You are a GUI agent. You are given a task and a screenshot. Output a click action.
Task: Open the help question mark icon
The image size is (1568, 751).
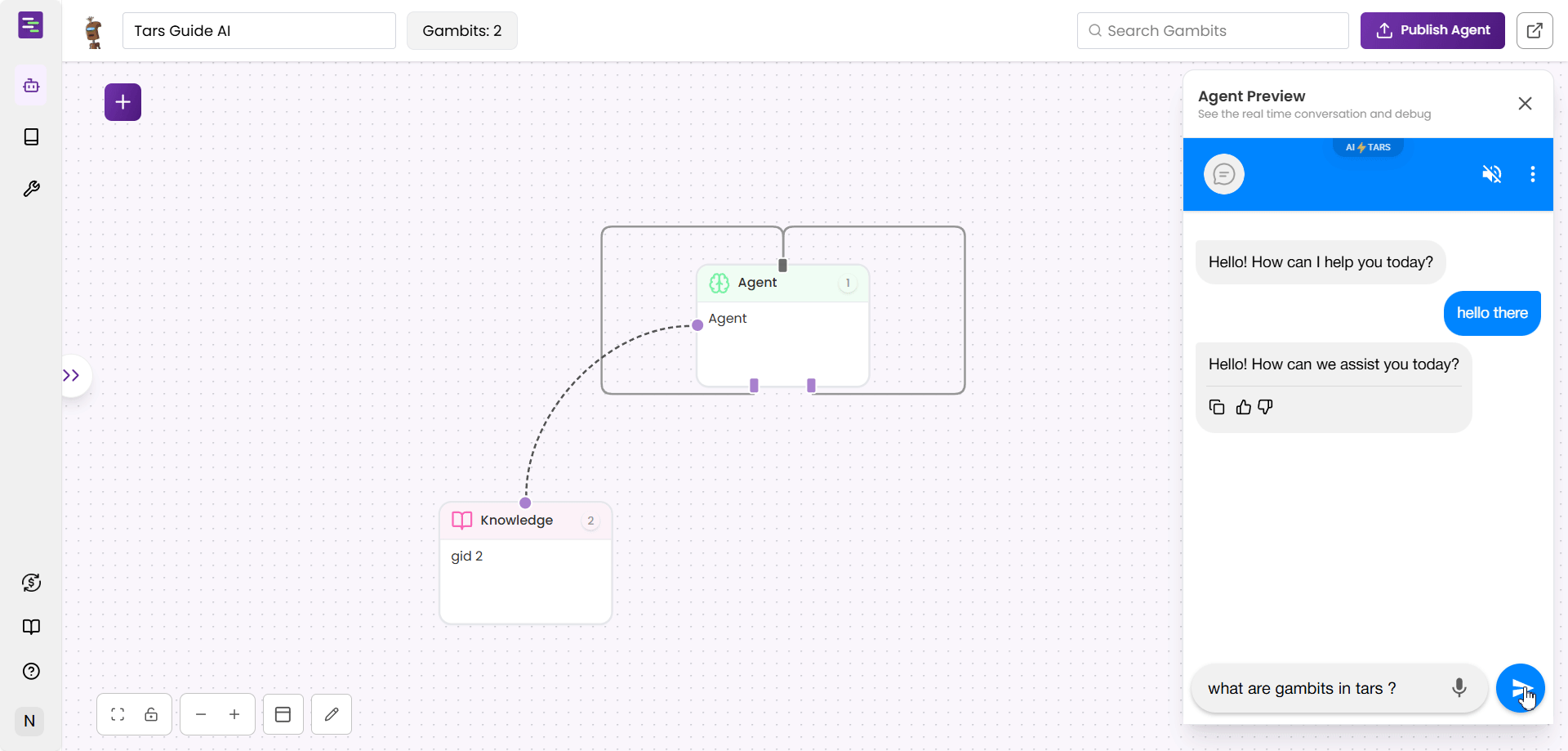point(31,671)
